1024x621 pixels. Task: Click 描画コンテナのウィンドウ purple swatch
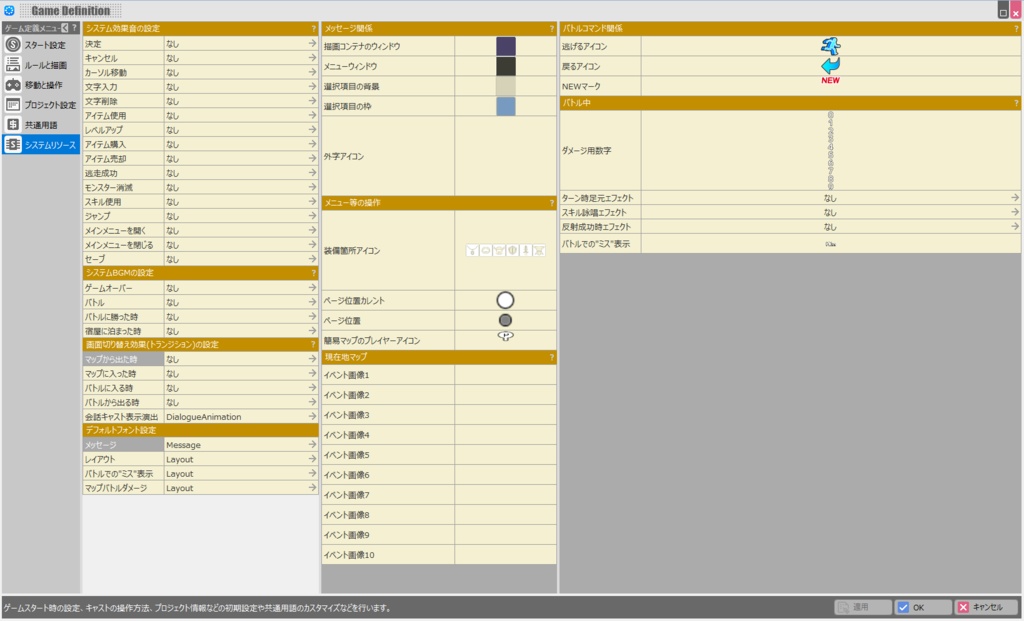tap(505, 46)
